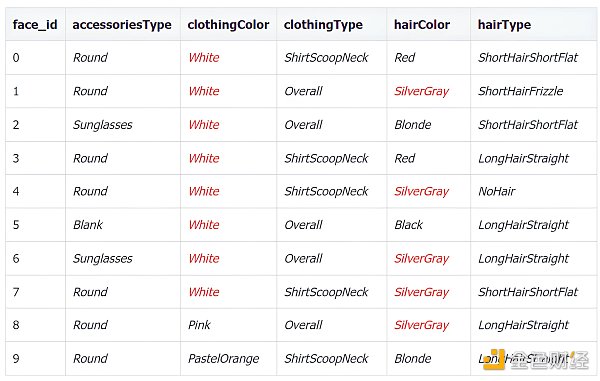Viewport: 600px width, 381px height.
Task: Click Blonde hairColor in row 9
Action: click(412, 359)
